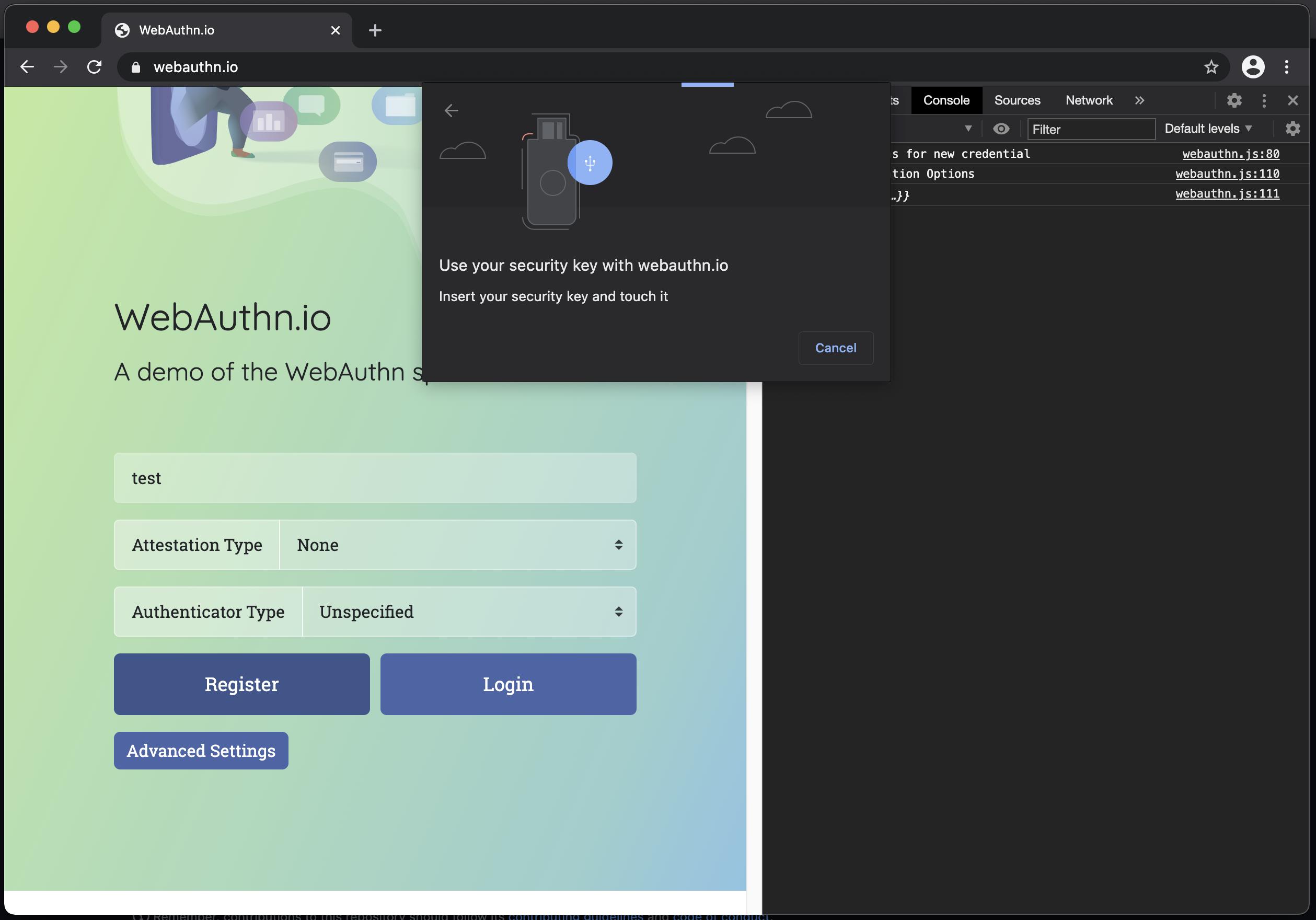The height and width of the screenshot is (920, 1316).
Task: View site security info via the lock icon
Action: [x=135, y=67]
